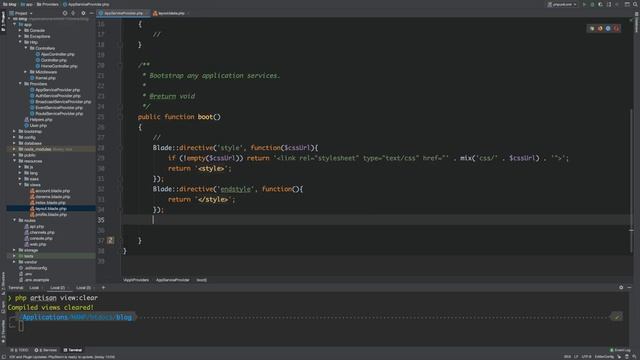
Task: Open the Event Log in status bar
Action: point(620,350)
